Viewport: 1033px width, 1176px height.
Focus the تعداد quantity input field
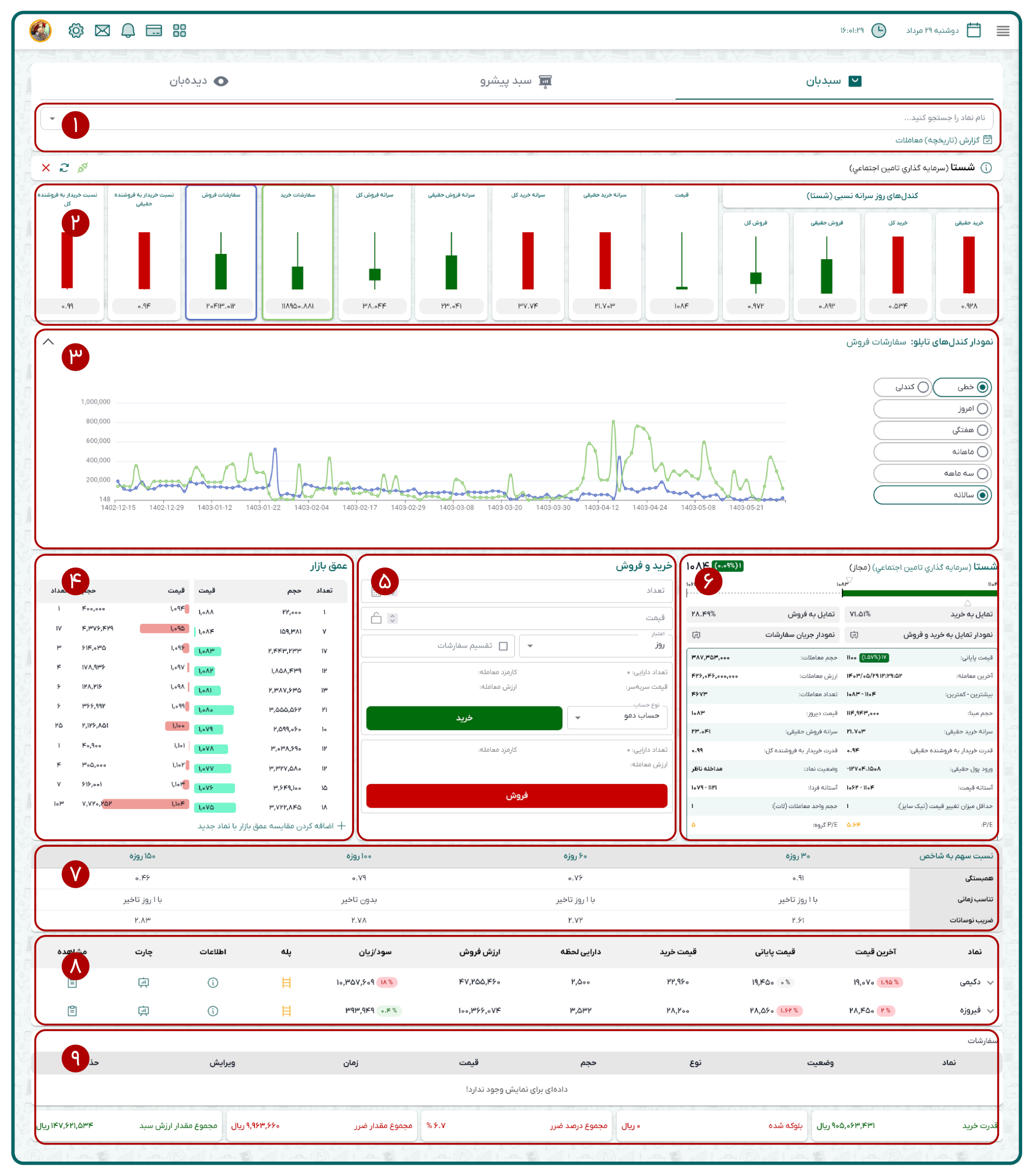[517, 590]
